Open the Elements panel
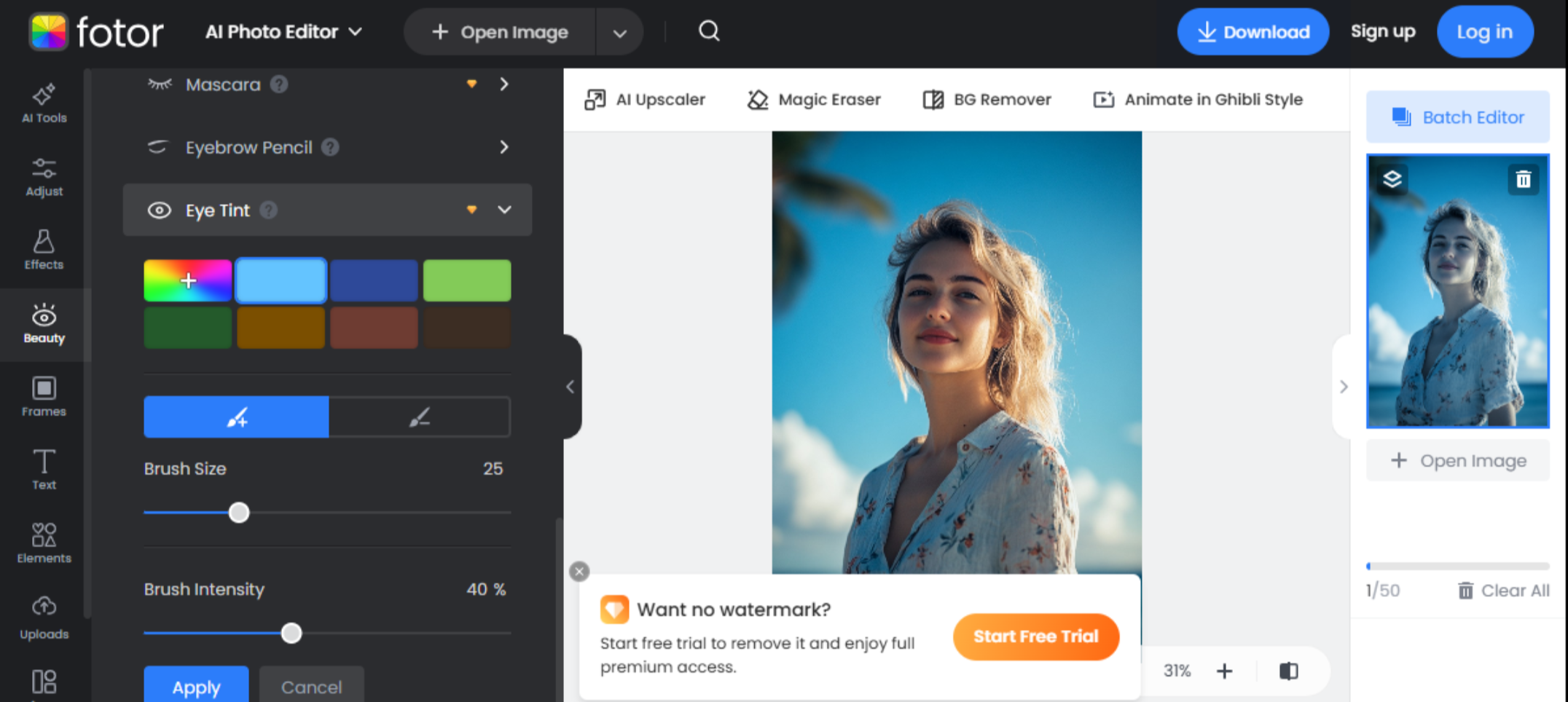Viewport: 1568px width, 702px height. tap(44, 543)
